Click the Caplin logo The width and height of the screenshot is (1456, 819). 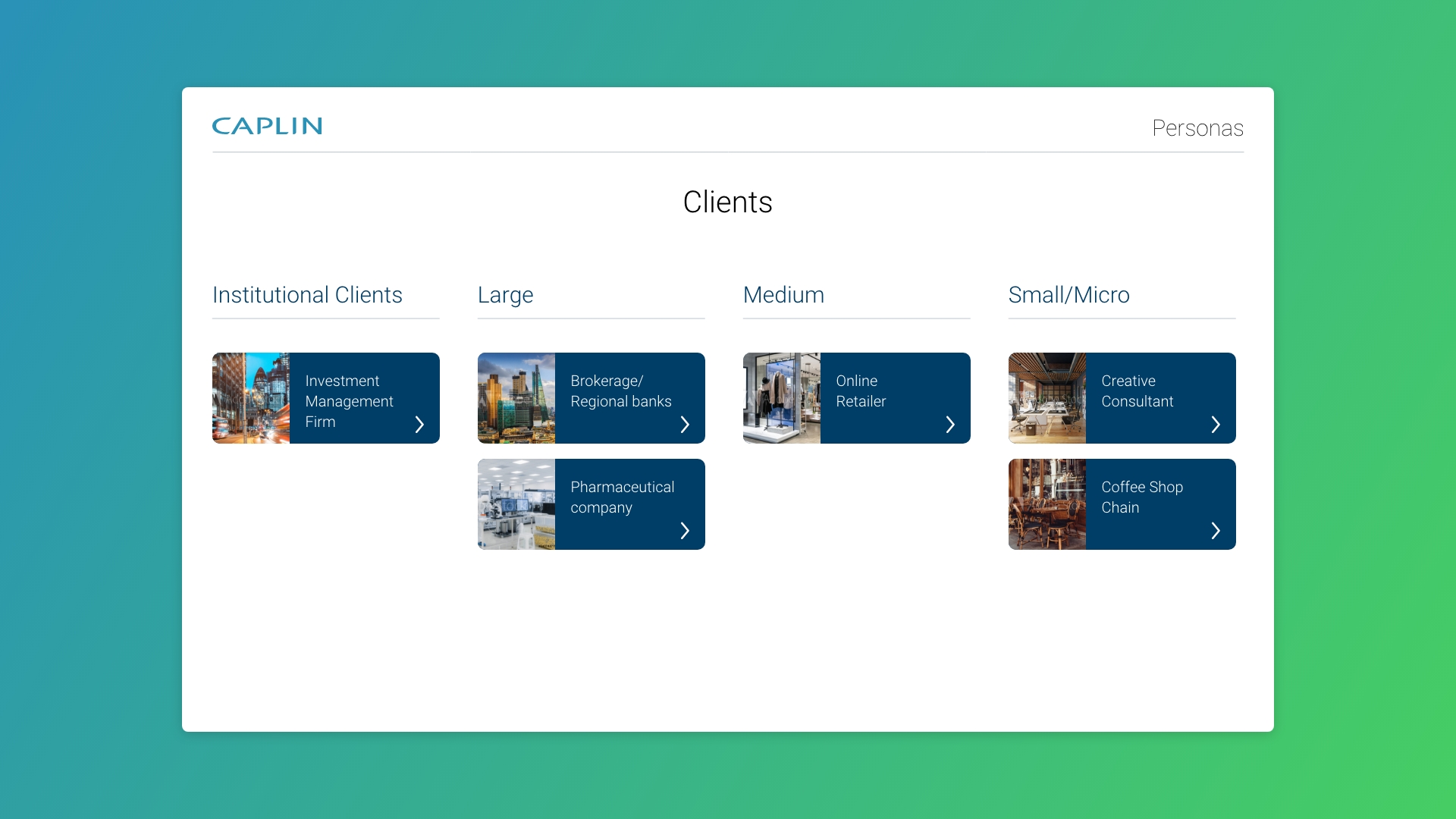coord(267,126)
